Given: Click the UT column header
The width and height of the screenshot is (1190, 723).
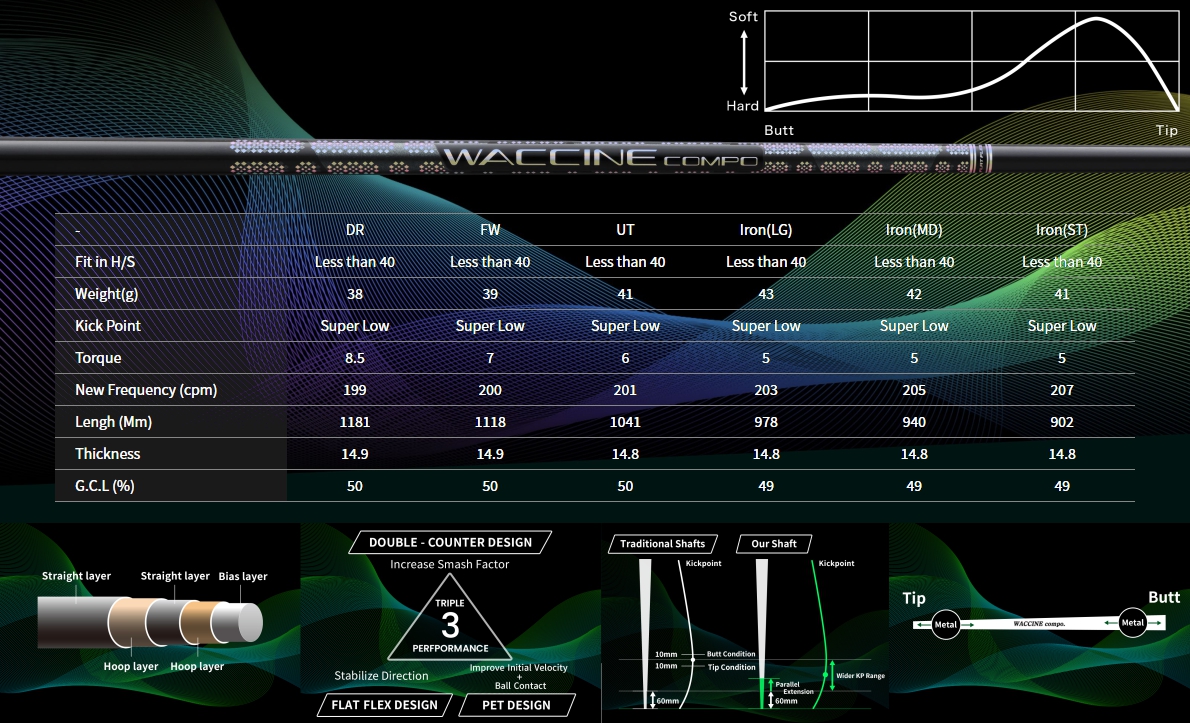Looking at the screenshot, I should [625, 230].
